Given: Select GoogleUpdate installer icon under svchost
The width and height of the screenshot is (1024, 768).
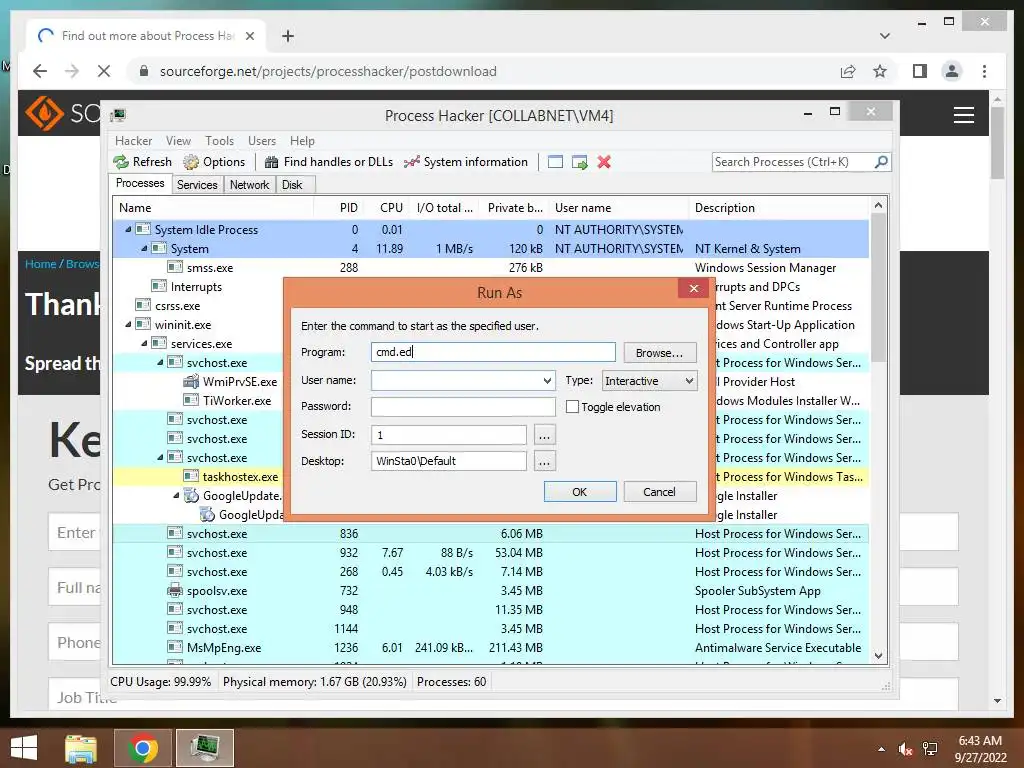Looking at the screenshot, I should pos(191,496).
